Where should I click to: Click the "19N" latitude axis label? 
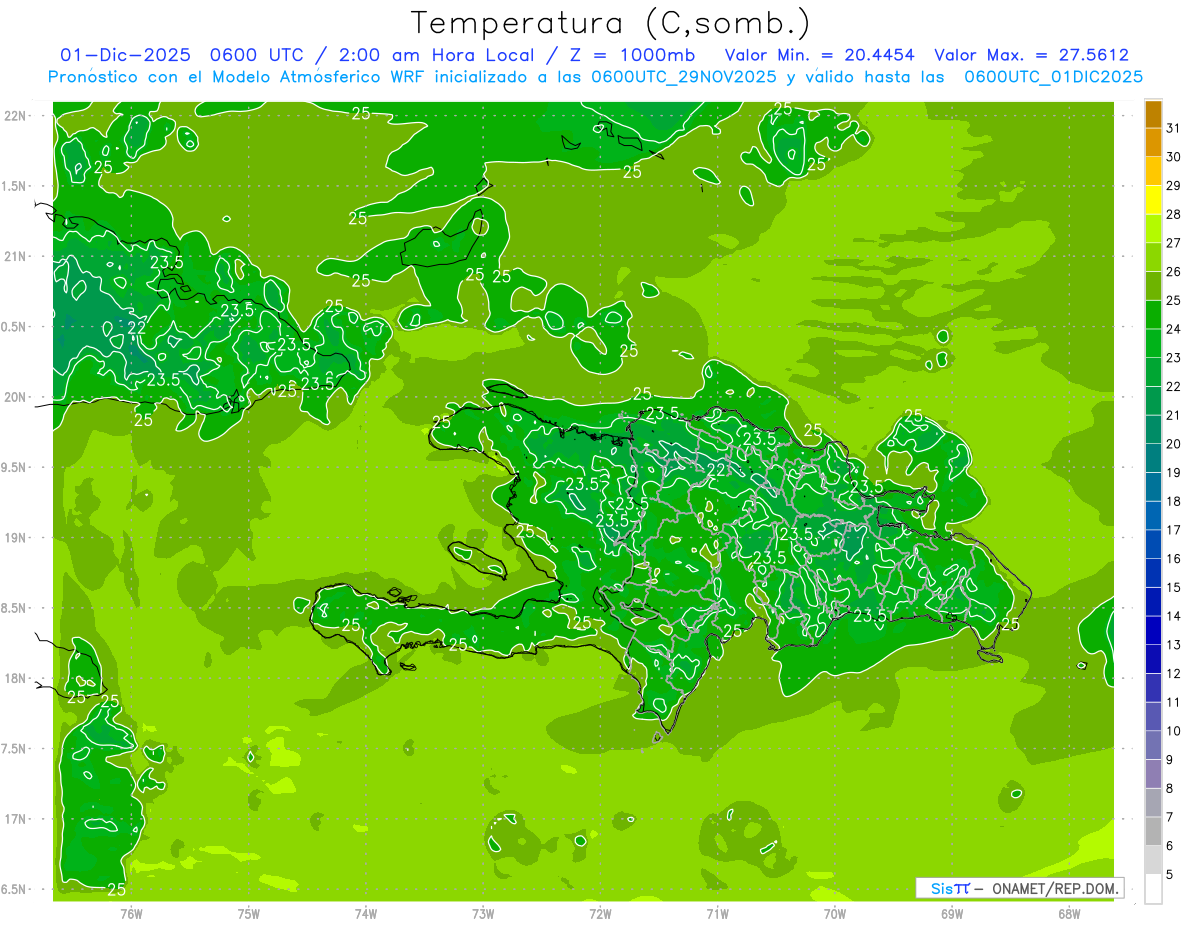[14, 538]
